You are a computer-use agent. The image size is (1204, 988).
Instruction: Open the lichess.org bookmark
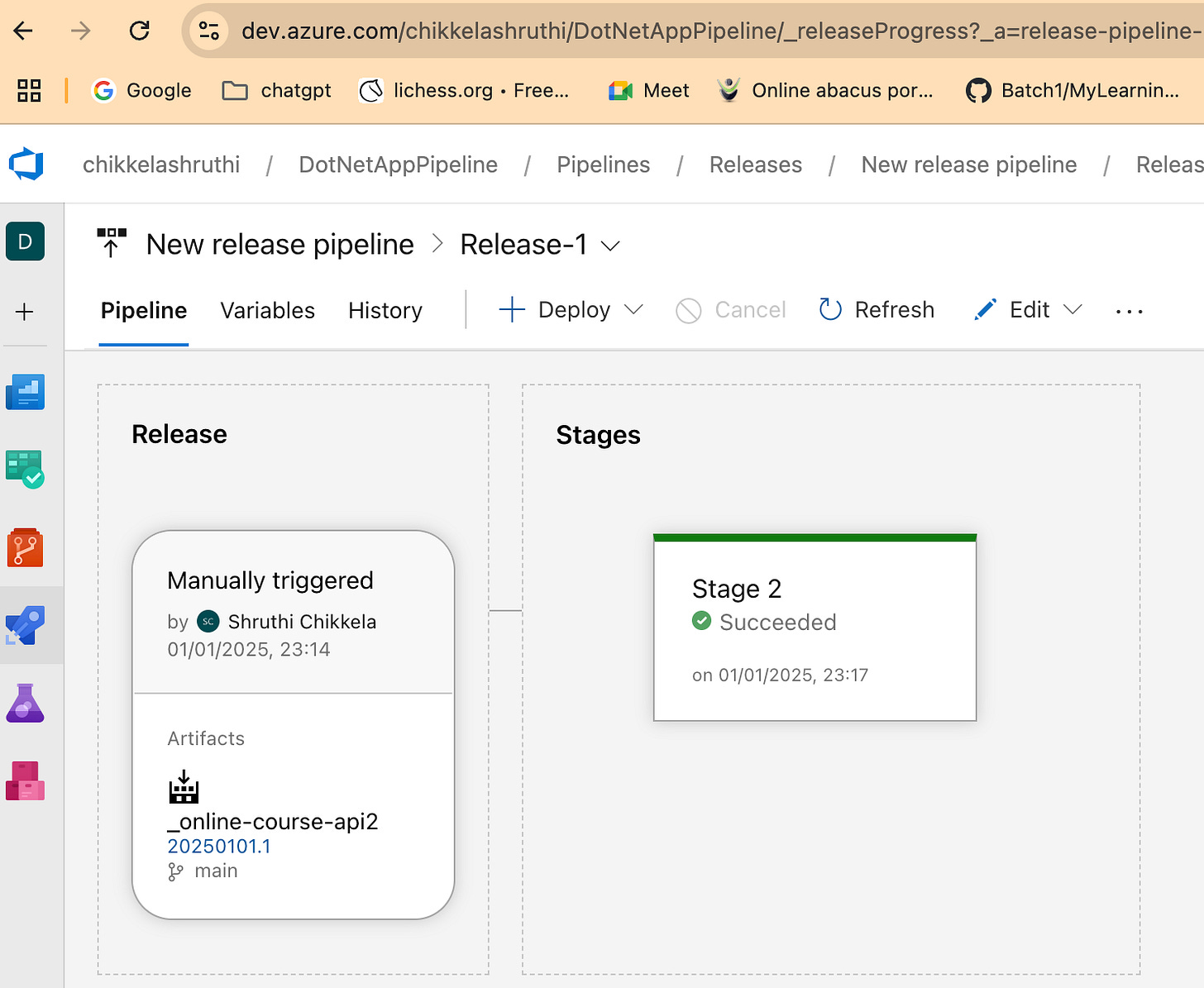pyautogui.click(x=464, y=90)
